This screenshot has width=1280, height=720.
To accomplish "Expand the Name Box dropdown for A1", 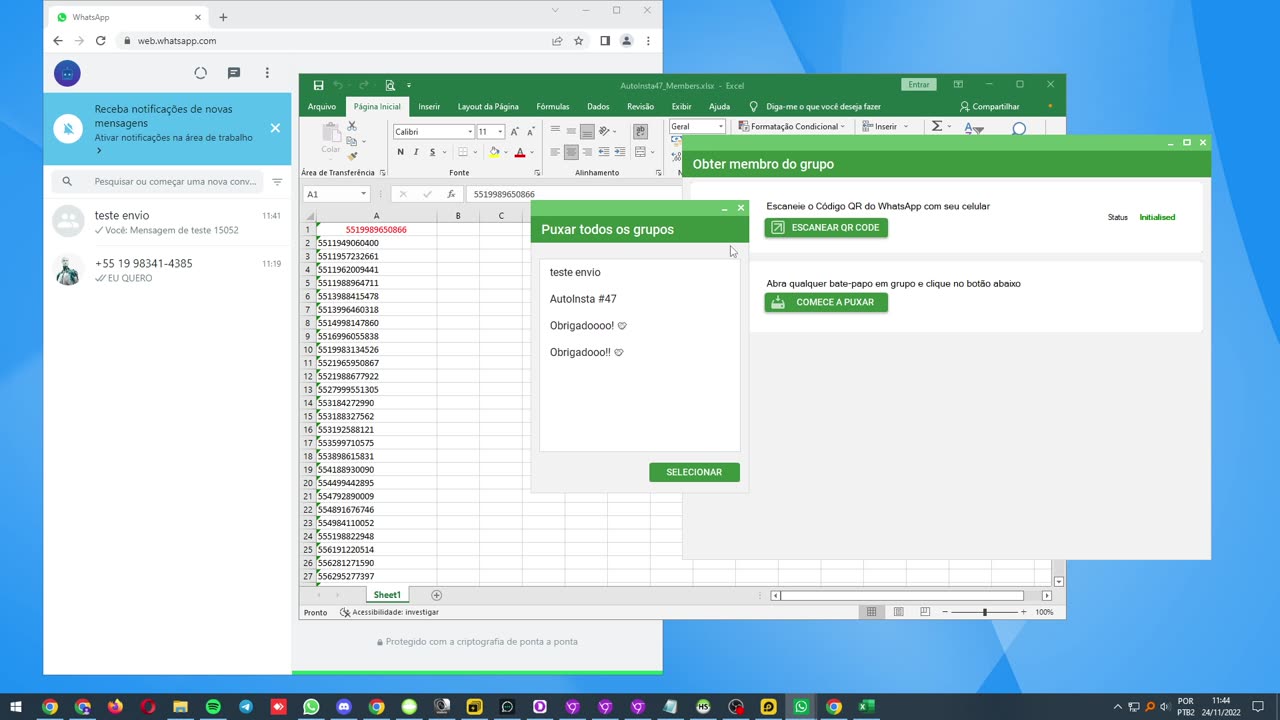I will click(363, 194).
